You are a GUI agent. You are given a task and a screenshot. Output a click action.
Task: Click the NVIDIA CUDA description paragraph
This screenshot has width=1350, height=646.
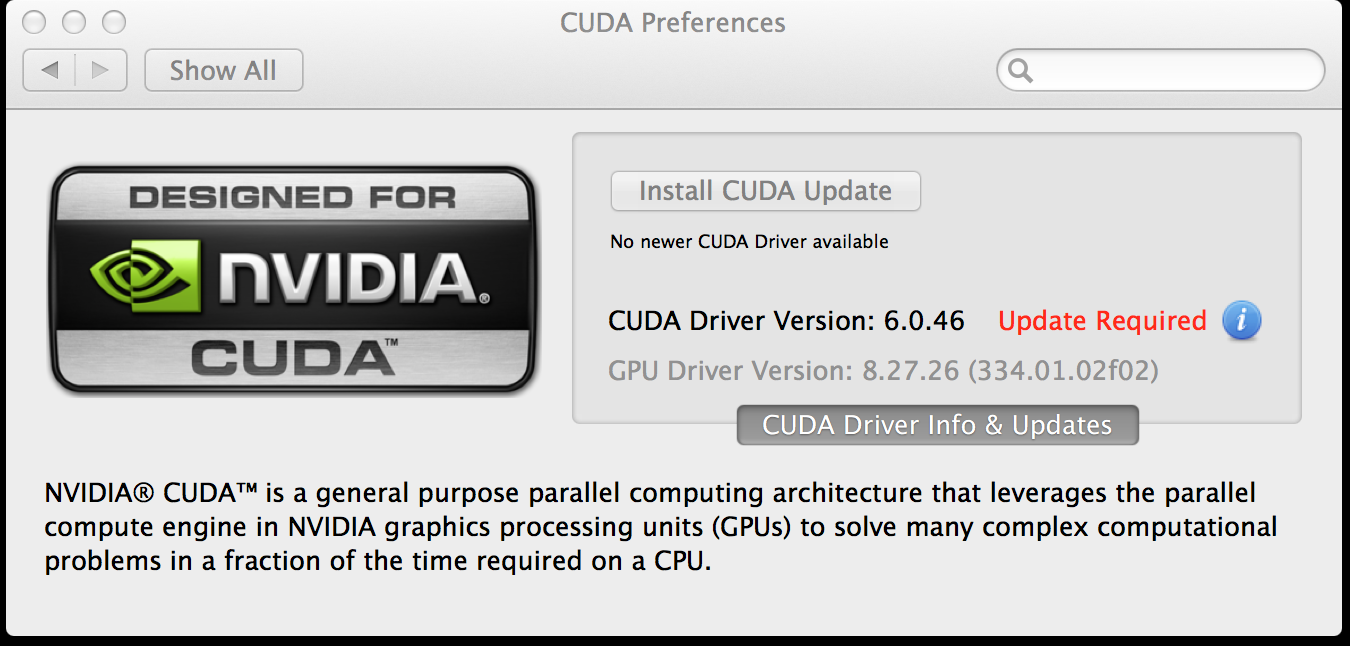pyautogui.click(x=661, y=527)
